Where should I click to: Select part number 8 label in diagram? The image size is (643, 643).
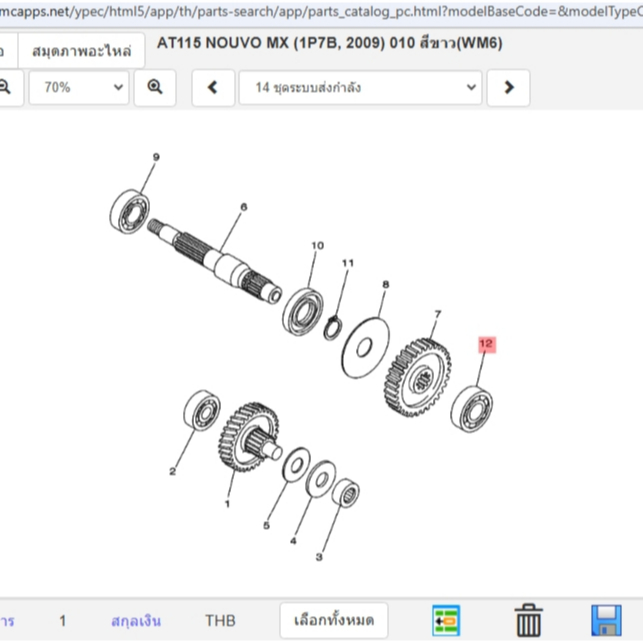(385, 284)
